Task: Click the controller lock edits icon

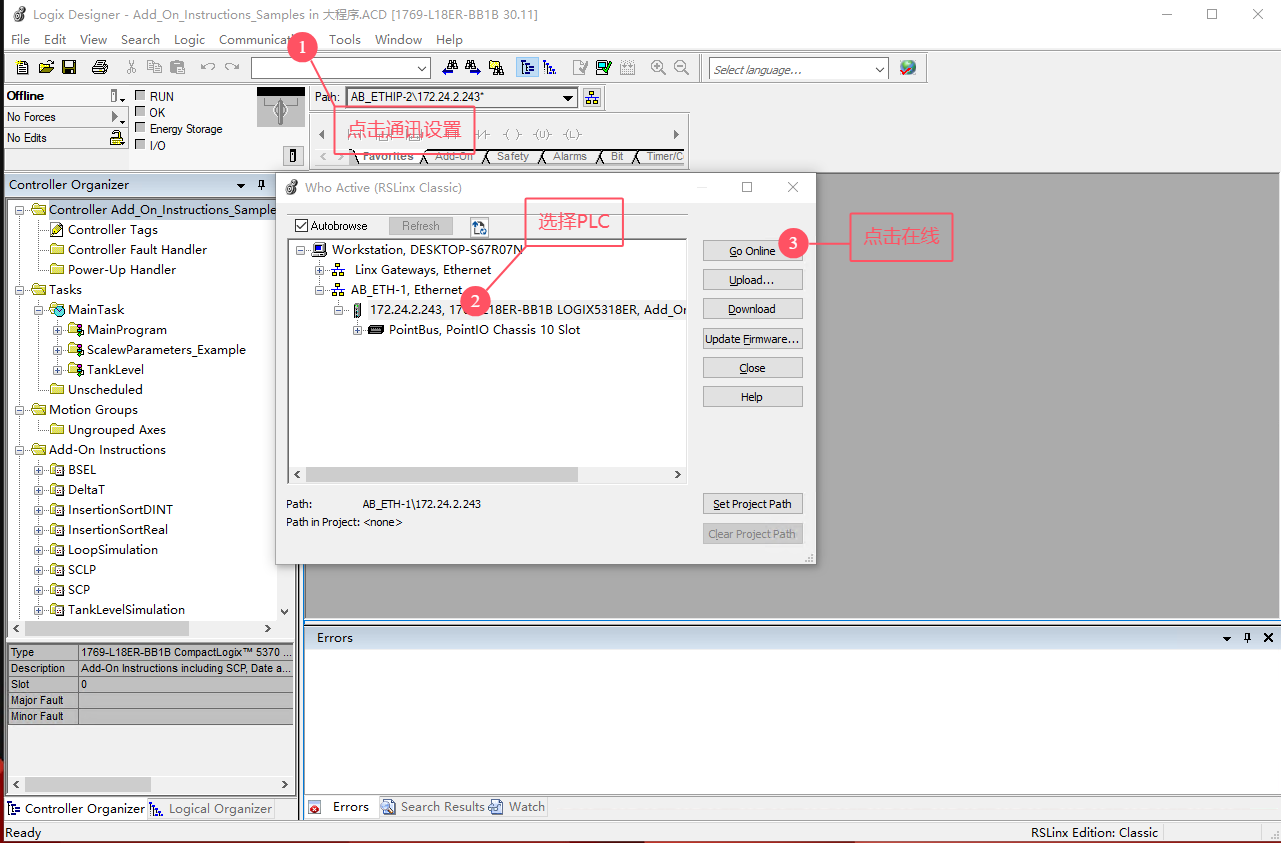Action: (118, 138)
